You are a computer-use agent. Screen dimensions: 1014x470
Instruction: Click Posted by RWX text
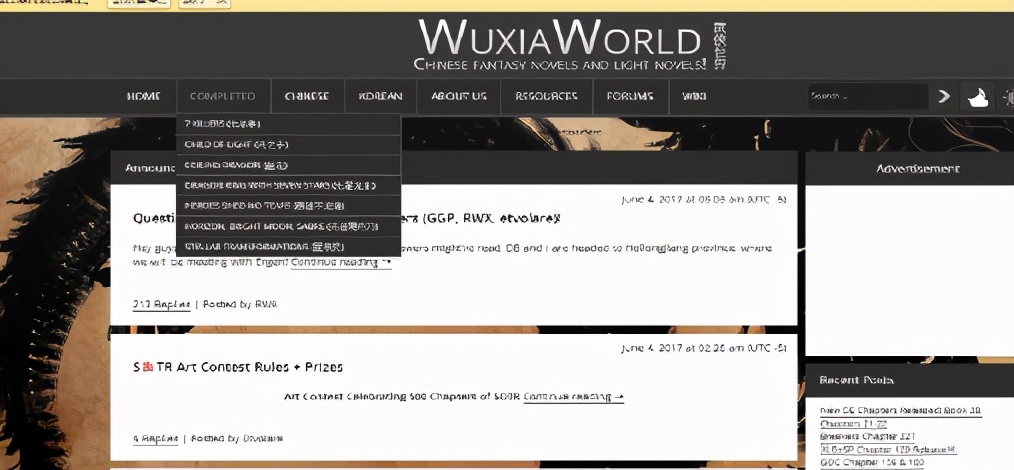(240, 304)
